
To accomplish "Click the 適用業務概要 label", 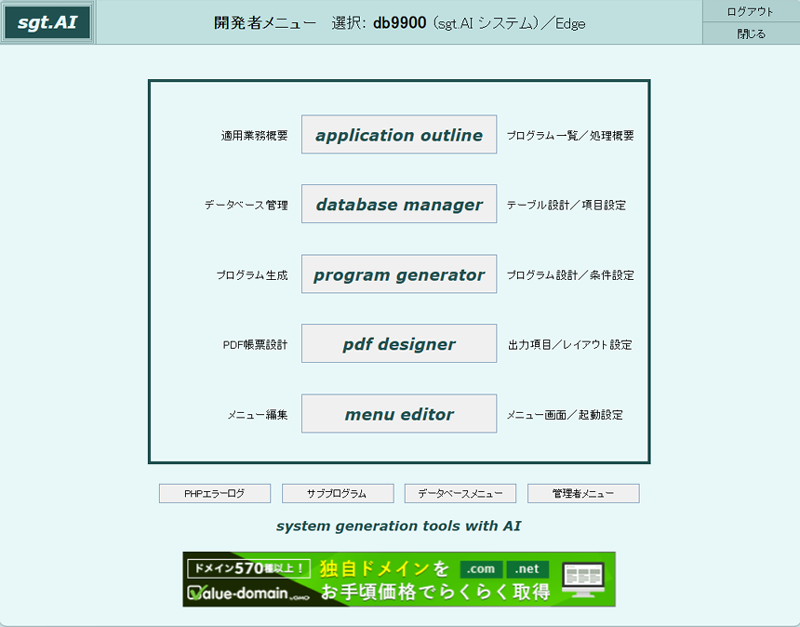I will [254, 136].
